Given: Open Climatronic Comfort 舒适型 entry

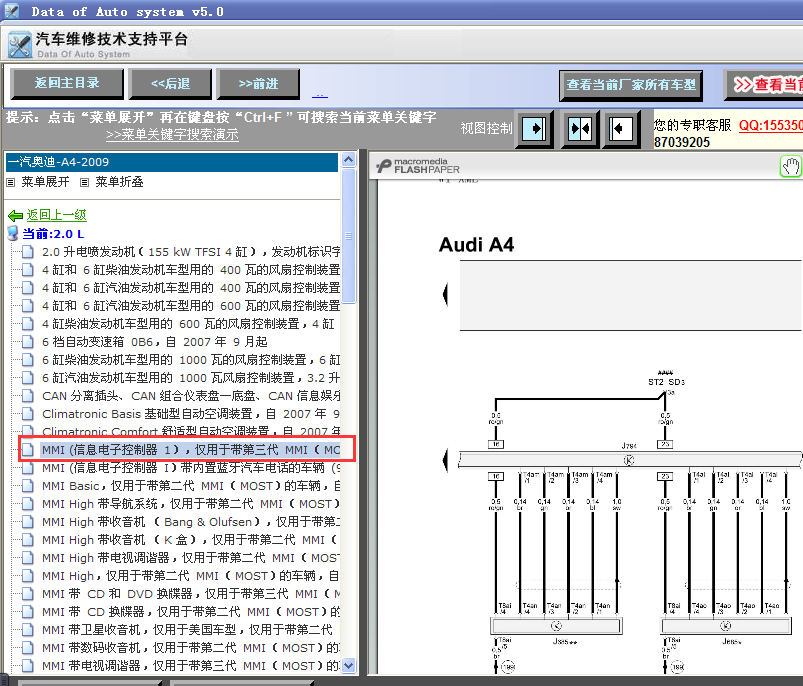Looking at the screenshot, I should click(191, 431).
